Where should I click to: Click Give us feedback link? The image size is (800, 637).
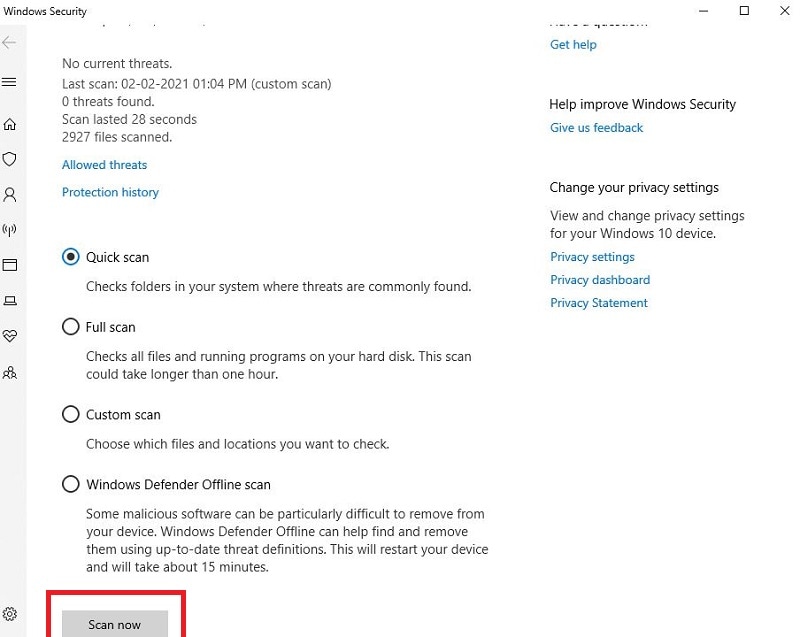[x=596, y=128]
